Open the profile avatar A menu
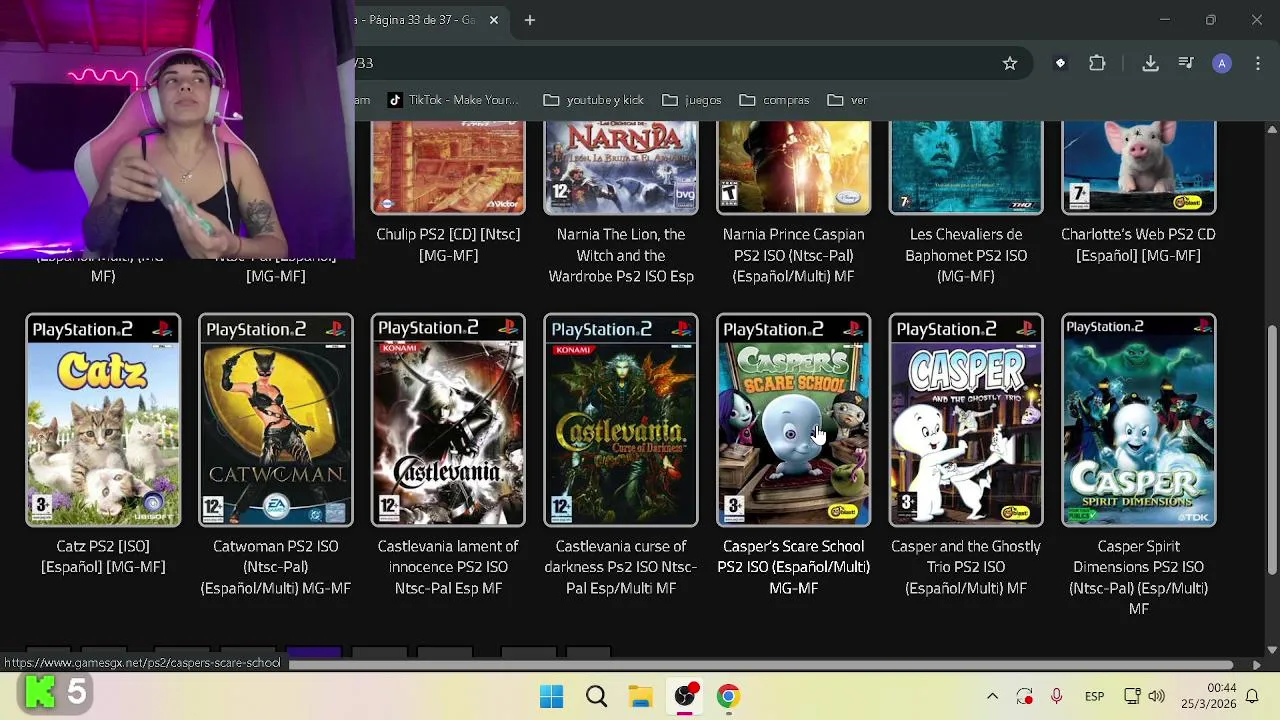Screen dimensions: 1280x720 pos(1222,63)
